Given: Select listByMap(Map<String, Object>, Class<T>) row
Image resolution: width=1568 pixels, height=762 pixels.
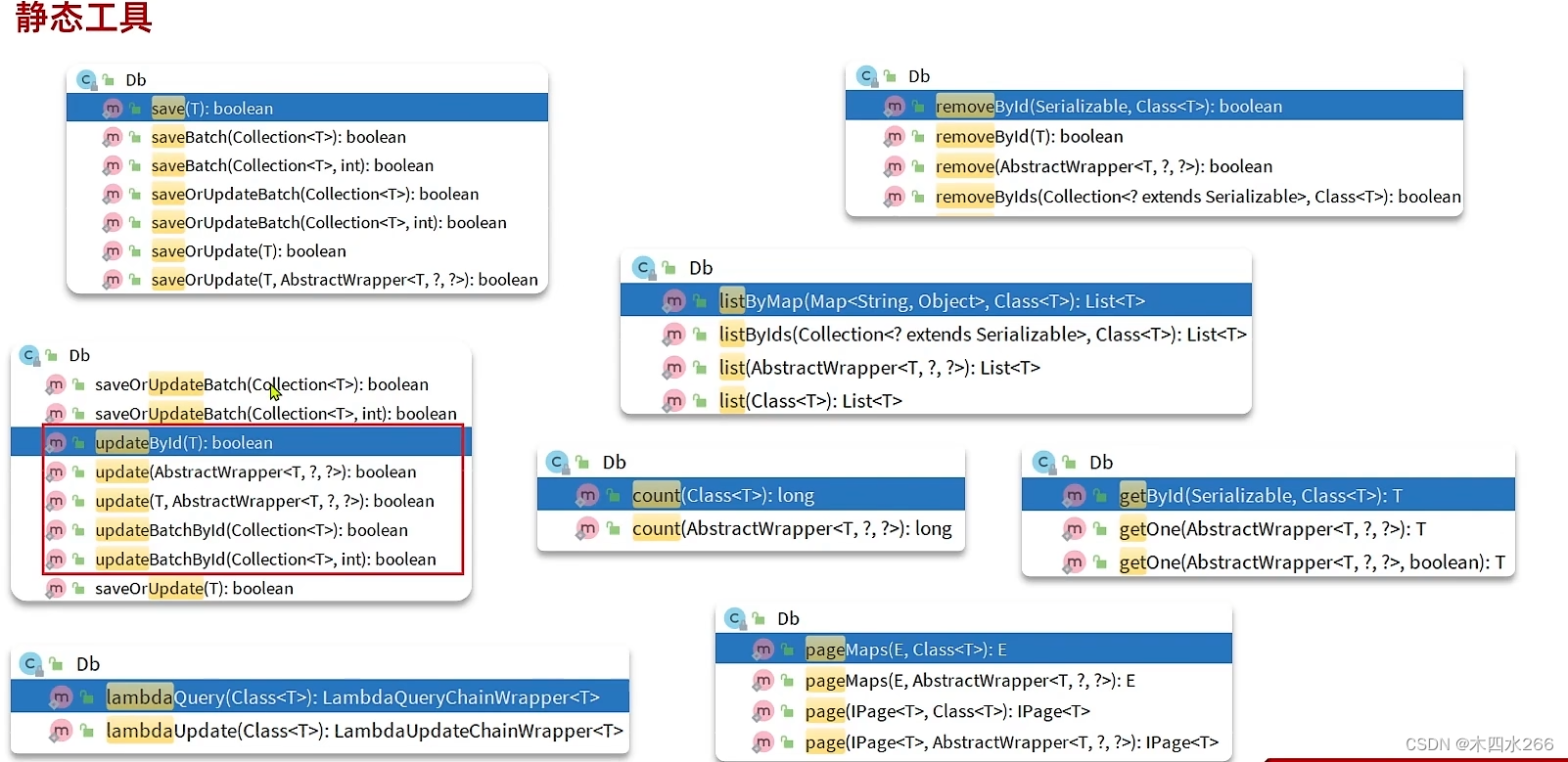Looking at the screenshot, I should pyautogui.click(x=936, y=300).
